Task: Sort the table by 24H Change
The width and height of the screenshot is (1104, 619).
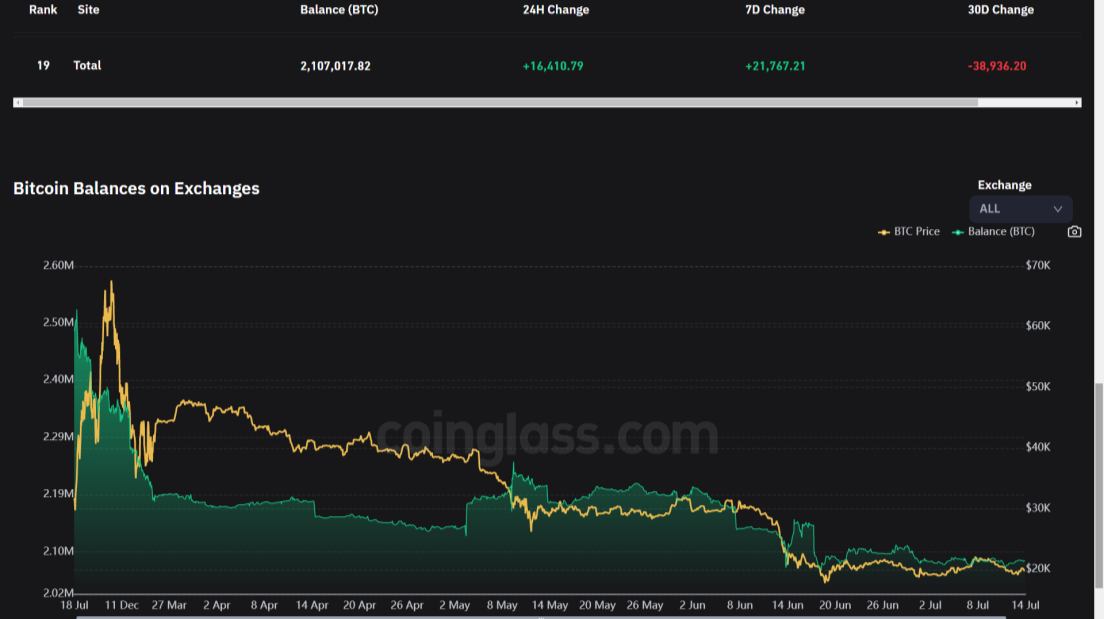Action: coord(555,9)
